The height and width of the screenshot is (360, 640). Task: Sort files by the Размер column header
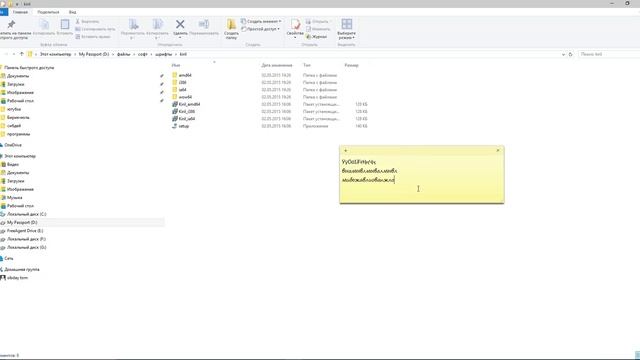(x=351, y=65)
